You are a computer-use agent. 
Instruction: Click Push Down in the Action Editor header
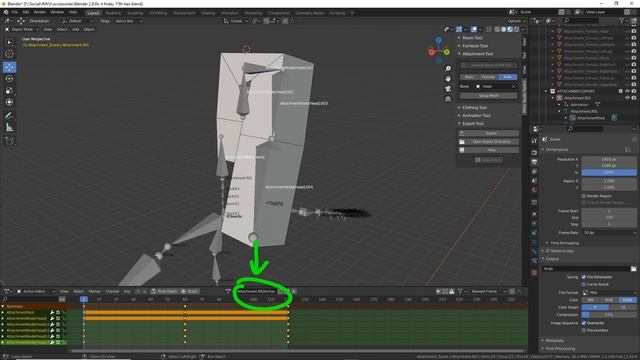pyautogui.click(x=164, y=291)
